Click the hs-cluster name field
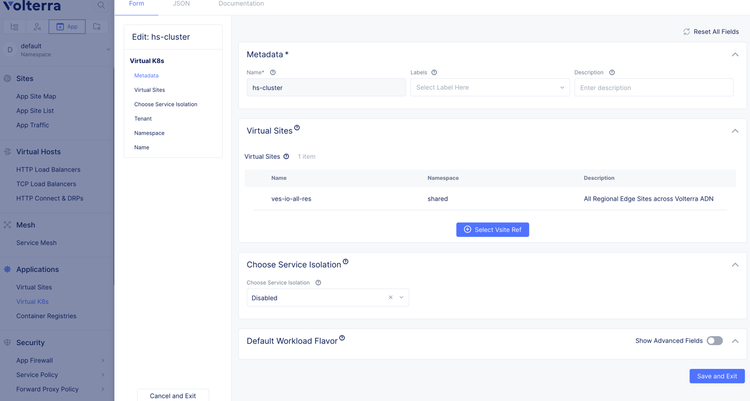The image size is (750, 401). (326, 88)
